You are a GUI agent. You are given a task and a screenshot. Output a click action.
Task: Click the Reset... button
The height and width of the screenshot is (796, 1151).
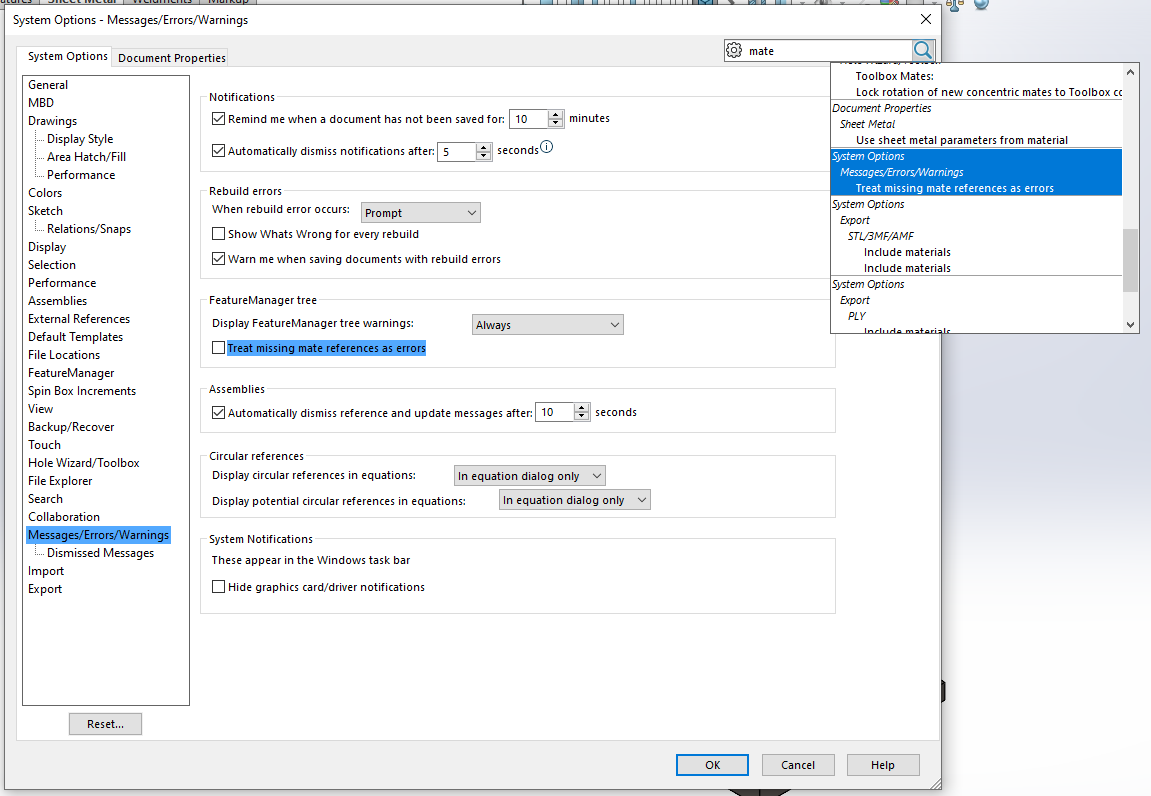pos(105,724)
